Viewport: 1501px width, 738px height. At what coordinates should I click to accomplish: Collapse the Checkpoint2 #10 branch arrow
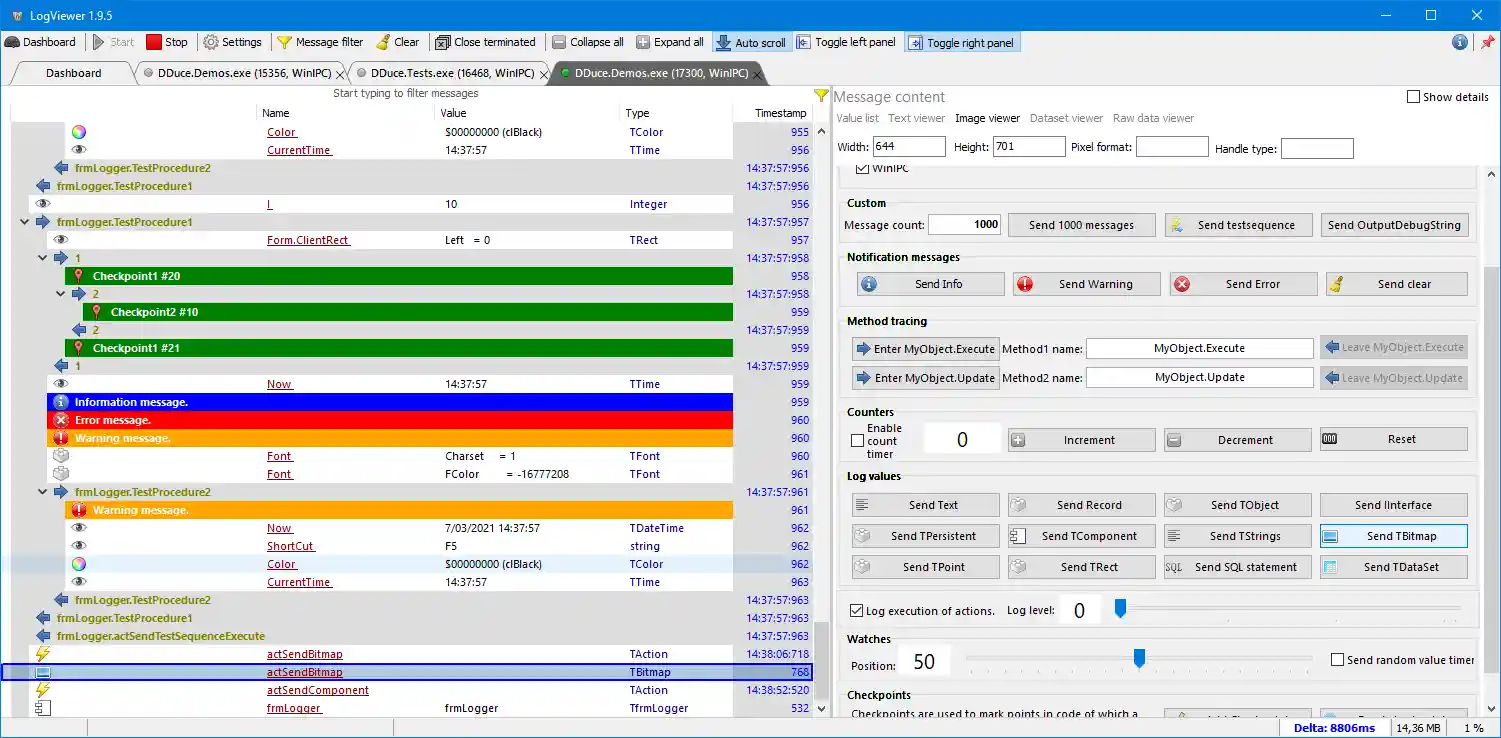click(x=60, y=293)
